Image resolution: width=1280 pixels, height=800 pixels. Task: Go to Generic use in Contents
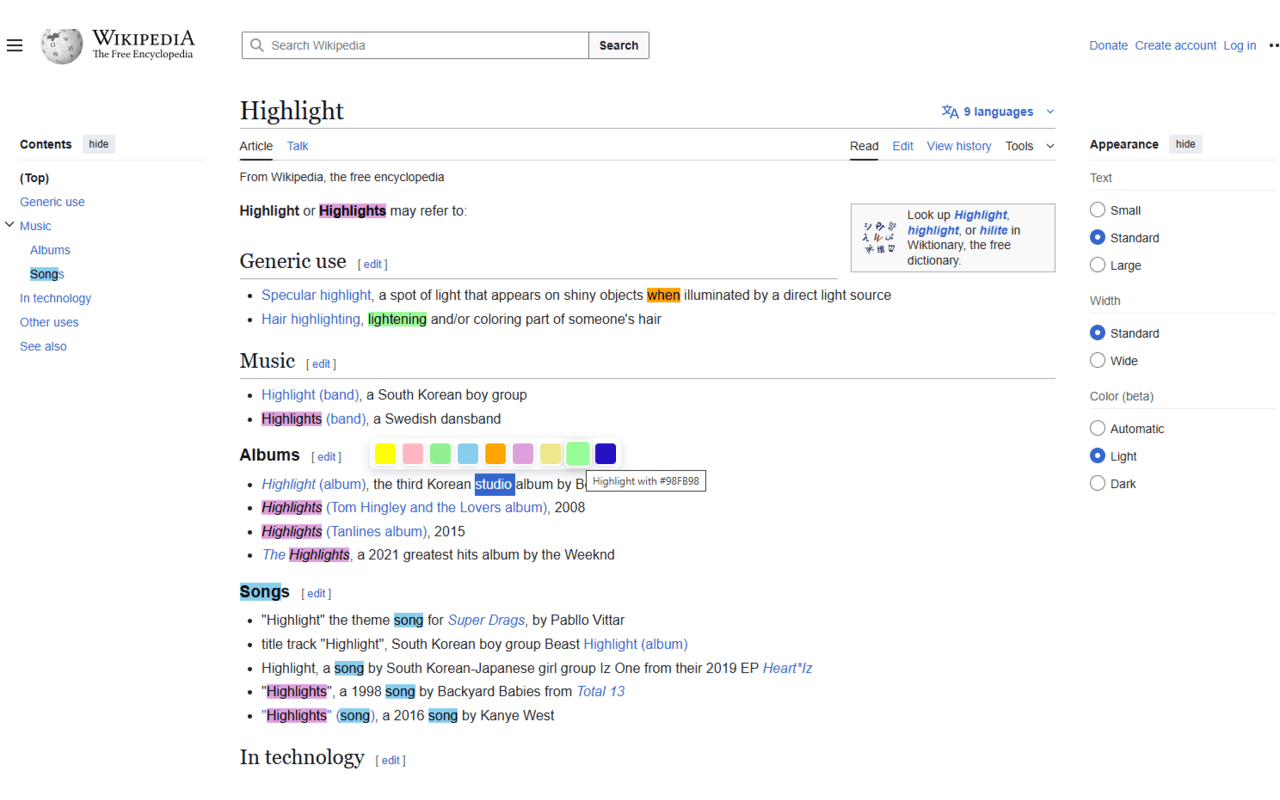click(x=52, y=202)
